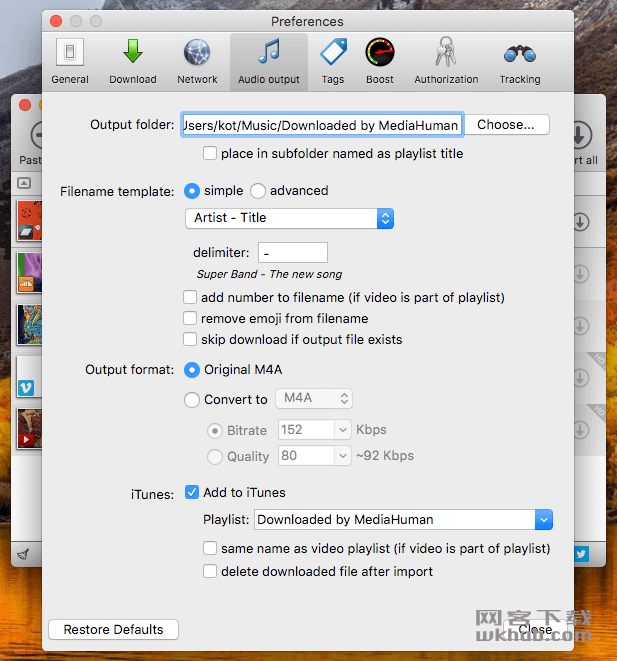The image size is (617, 661).
Task: Click the Choose... folder button
Action: click(506, 125)
